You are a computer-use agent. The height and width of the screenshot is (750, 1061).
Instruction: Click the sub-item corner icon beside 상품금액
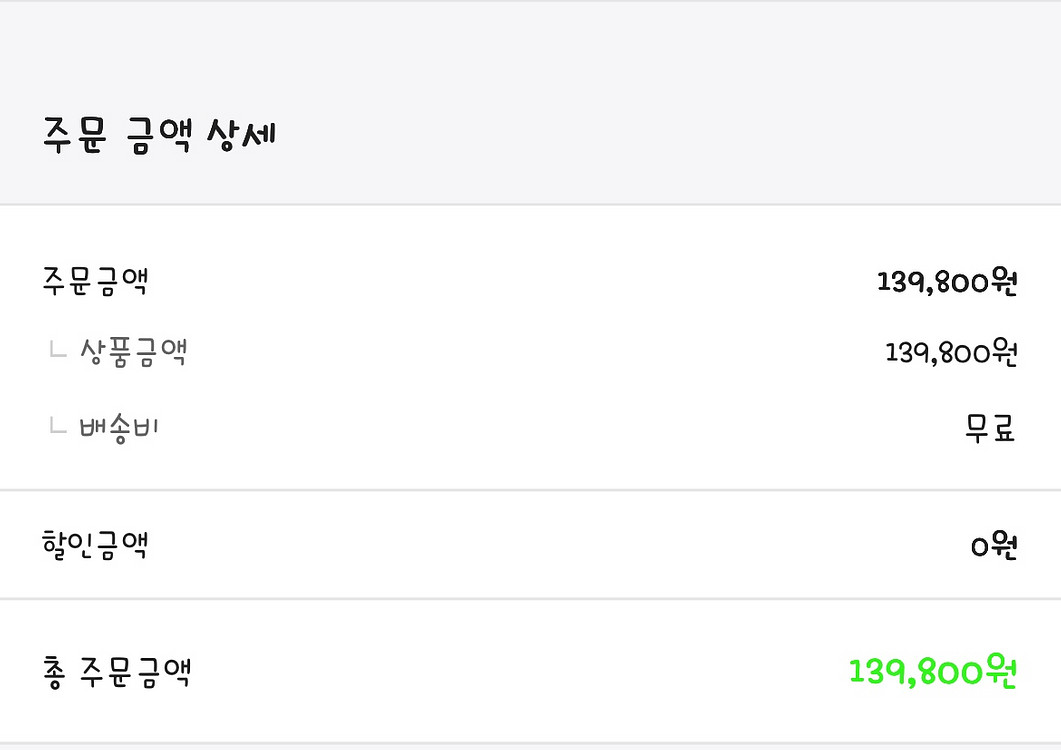[x=58, y=350]
